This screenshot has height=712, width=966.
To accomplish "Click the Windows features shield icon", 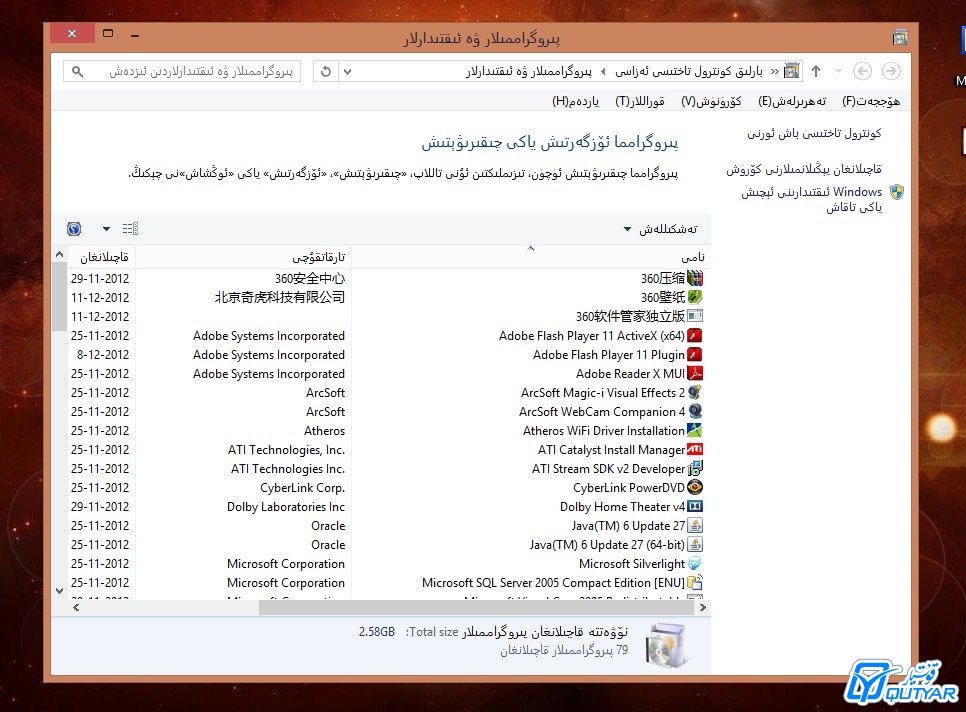I will pyautogui.click(x=897, y=192).
